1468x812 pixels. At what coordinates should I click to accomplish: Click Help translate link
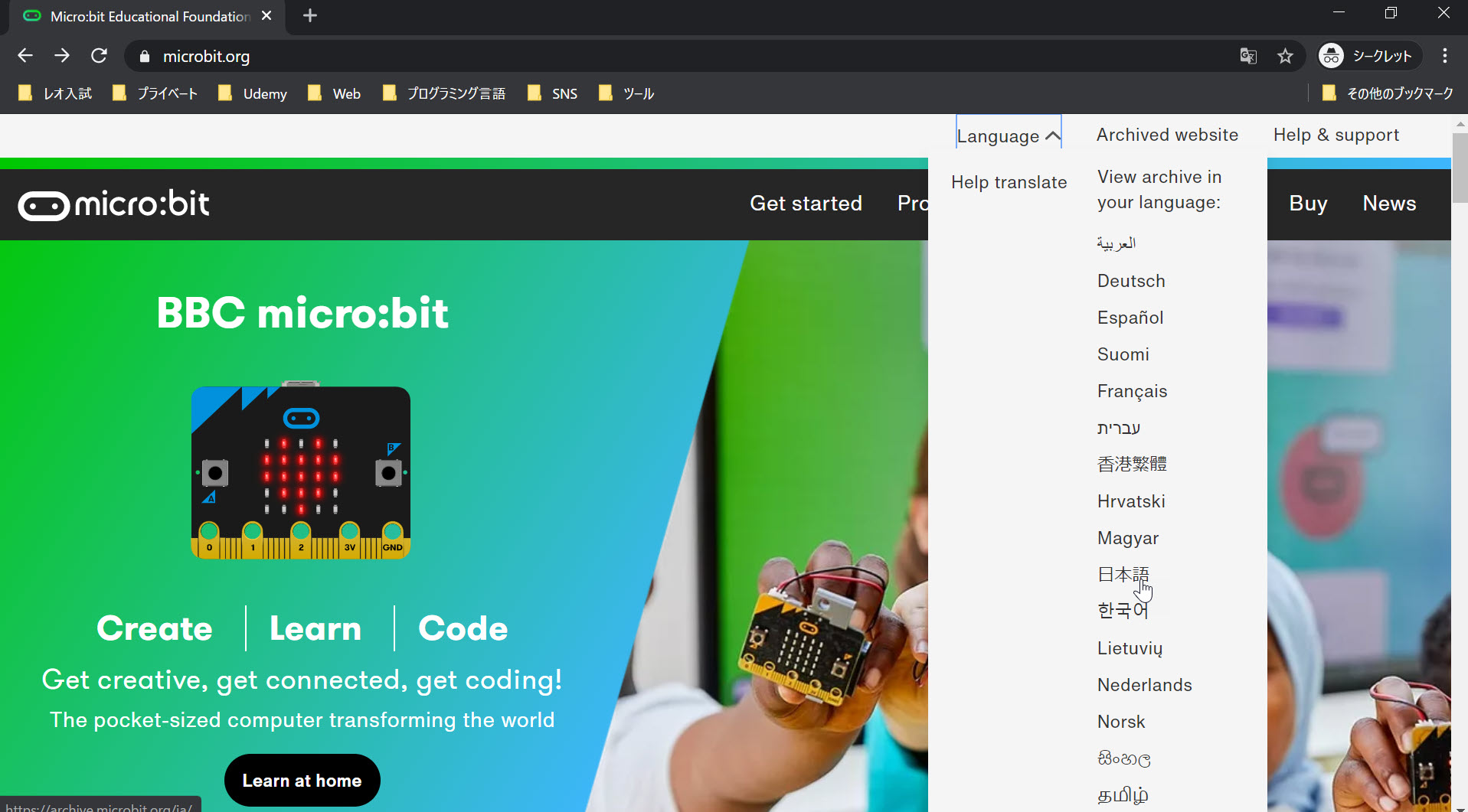(x=1009, y=182)
